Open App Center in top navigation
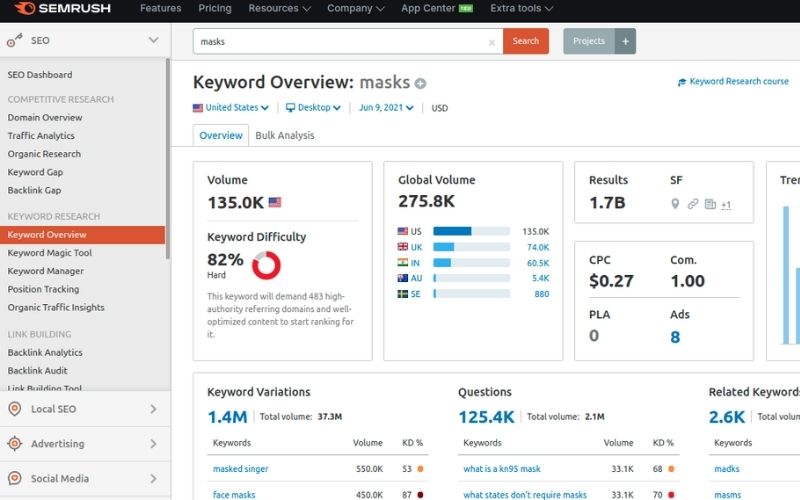800x500 pixels. click(x=428, y=9)
